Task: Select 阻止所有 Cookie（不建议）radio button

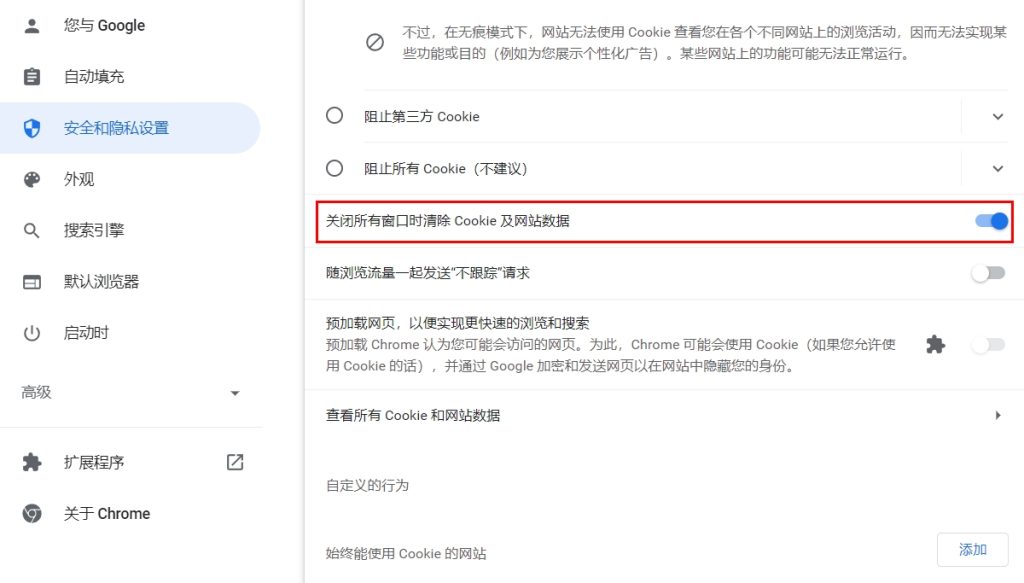Action: [x=334, y=168]
